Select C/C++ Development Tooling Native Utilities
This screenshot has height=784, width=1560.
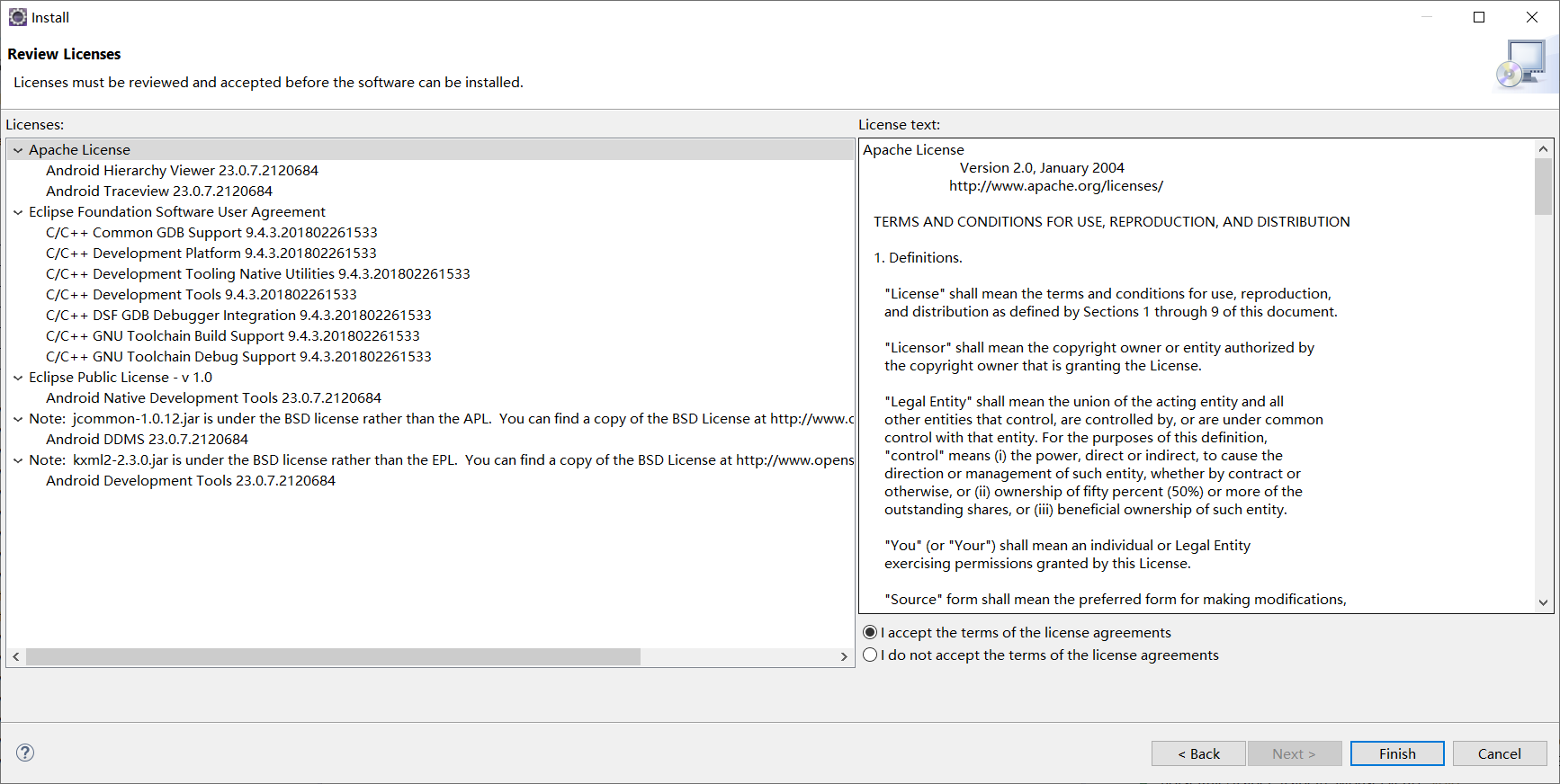[258, 274]
